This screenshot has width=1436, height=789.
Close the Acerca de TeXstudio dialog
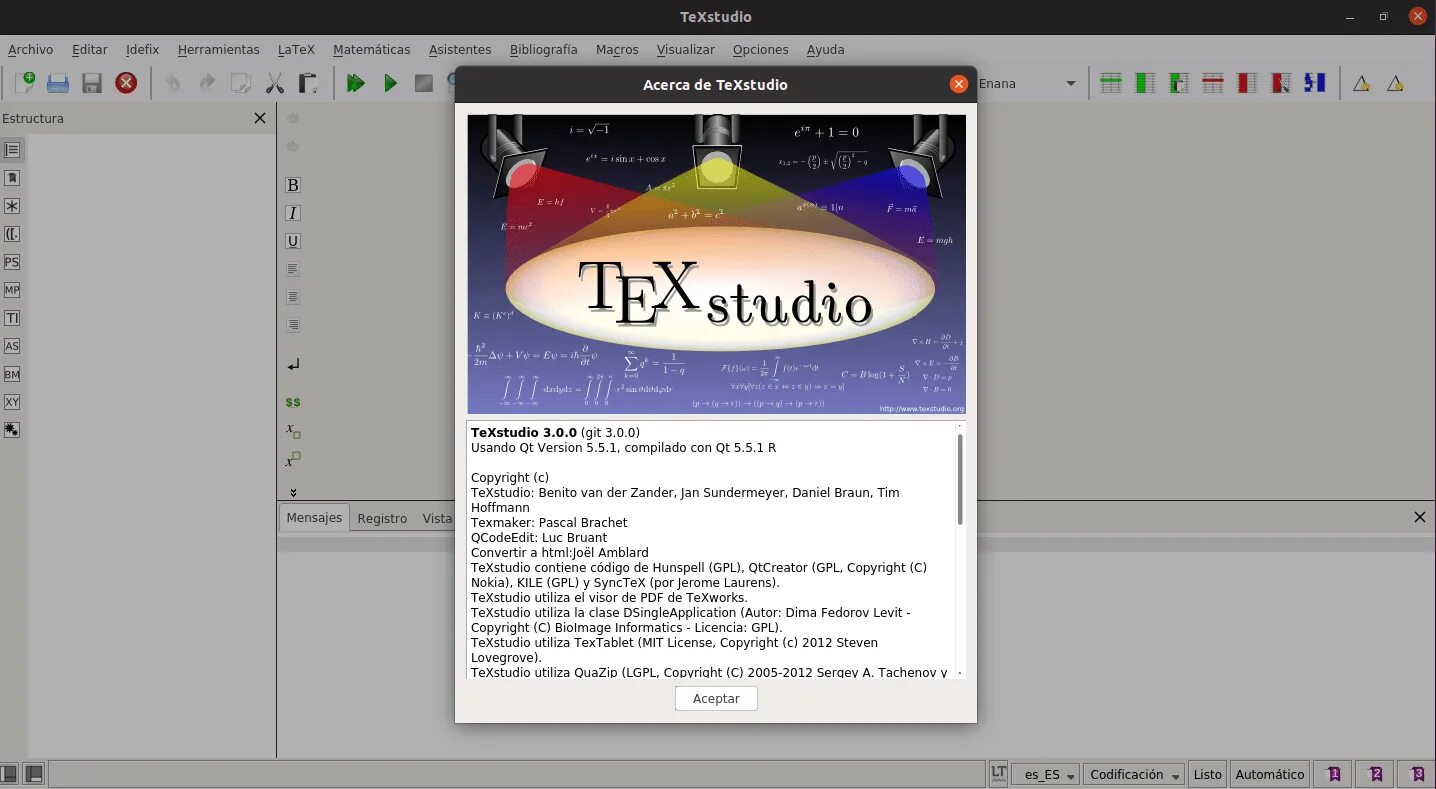(959, 84)
